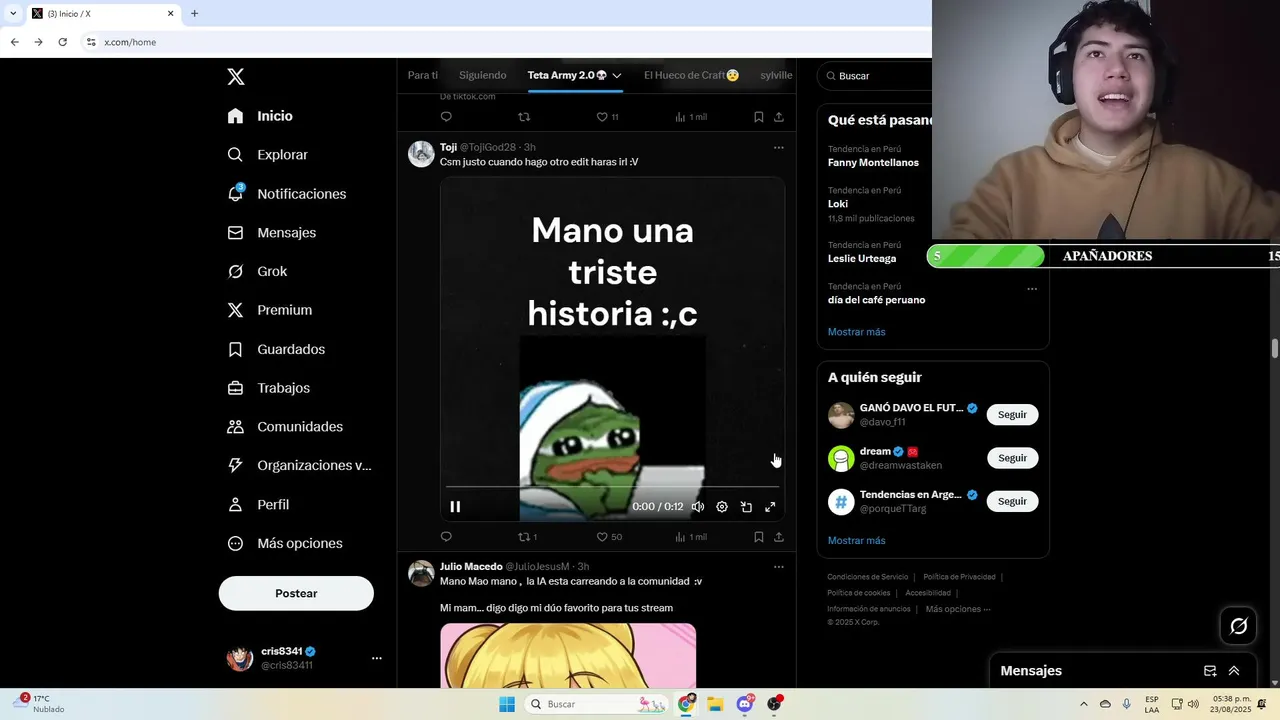Open Notificaciones with the bell icon
1280x720 pixels.
286,194
